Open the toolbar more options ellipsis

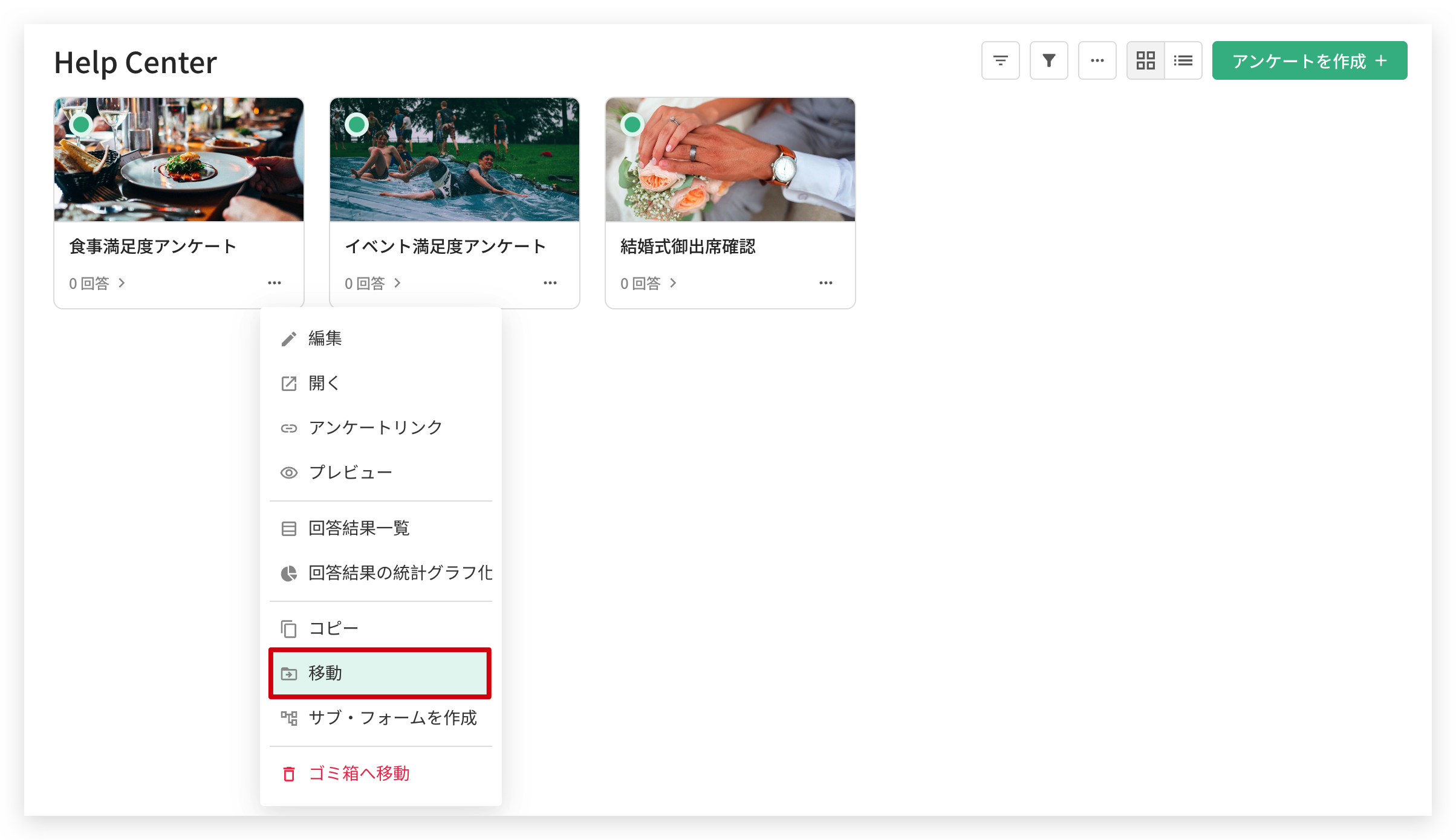1097,60
